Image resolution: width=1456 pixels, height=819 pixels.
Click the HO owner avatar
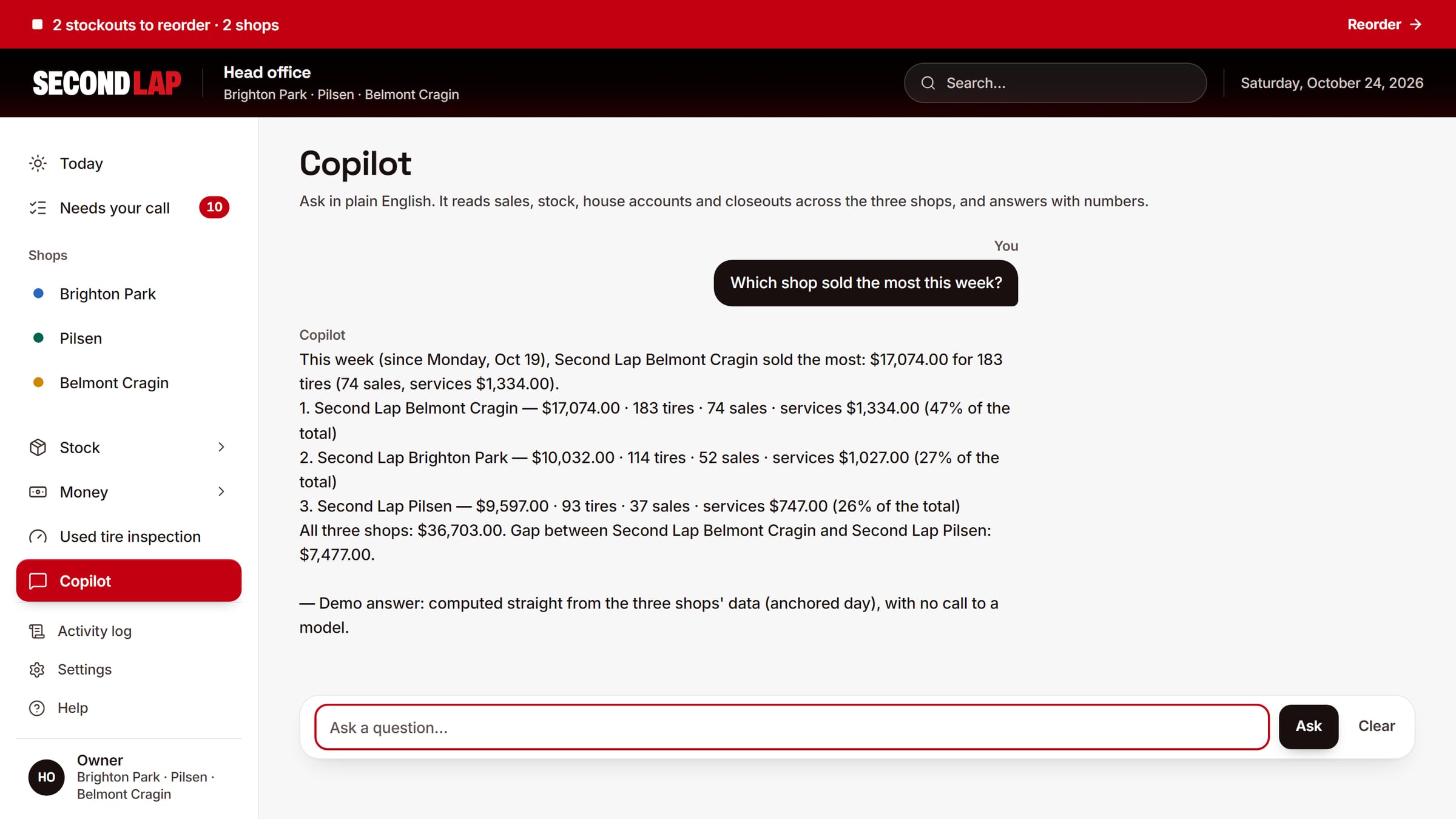[x=46, y=777]
